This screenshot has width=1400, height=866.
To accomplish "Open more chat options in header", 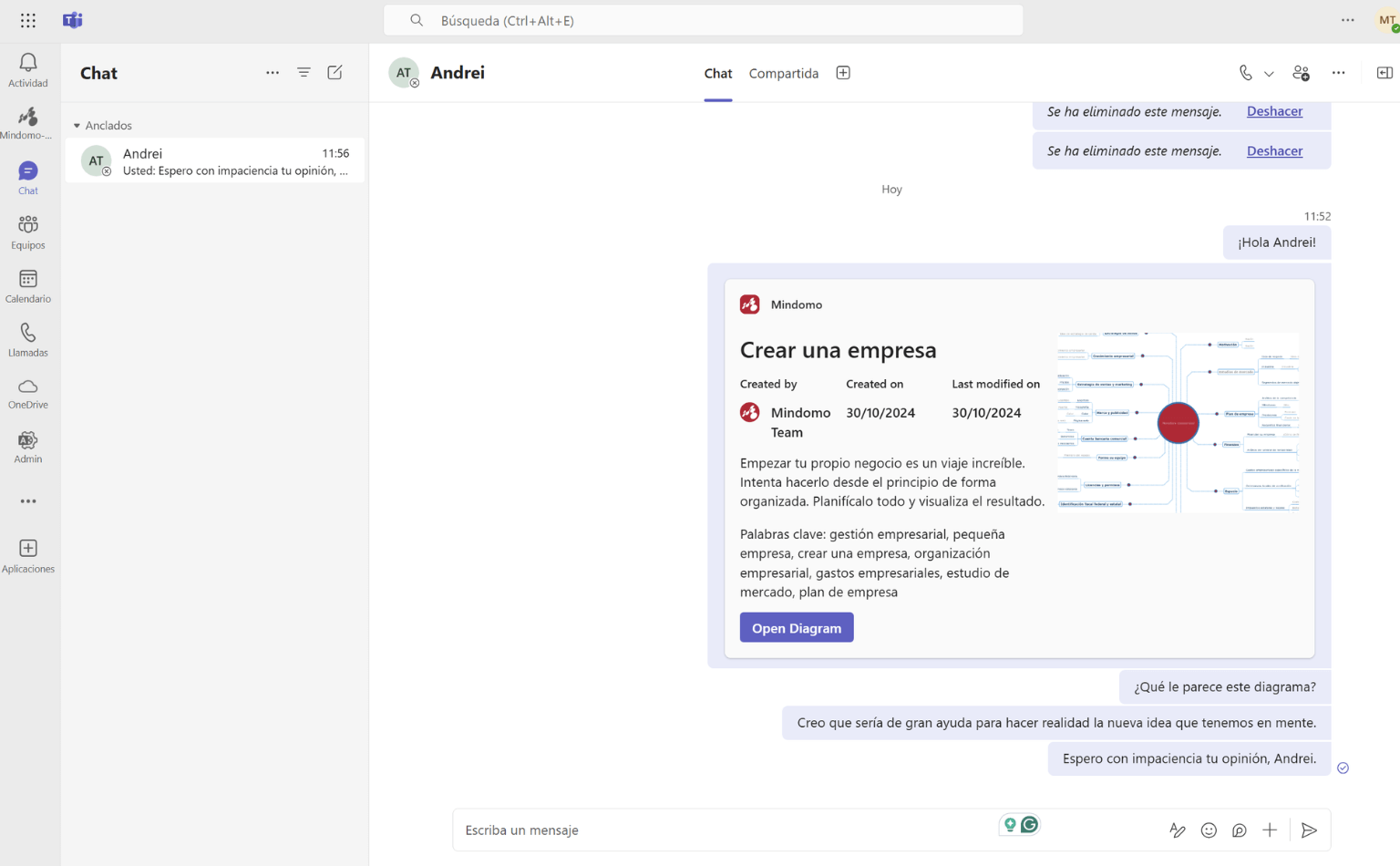I will coord(1338,73).
